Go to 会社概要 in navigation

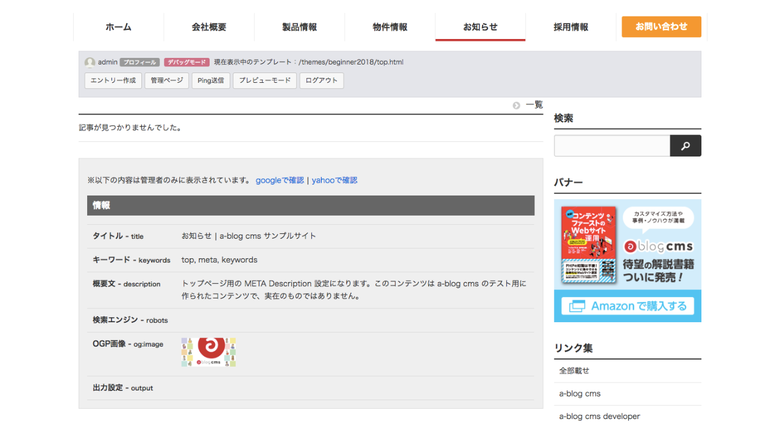209,27
